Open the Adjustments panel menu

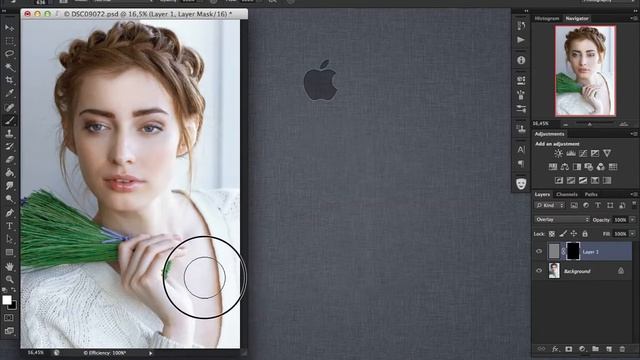(633, 134)
